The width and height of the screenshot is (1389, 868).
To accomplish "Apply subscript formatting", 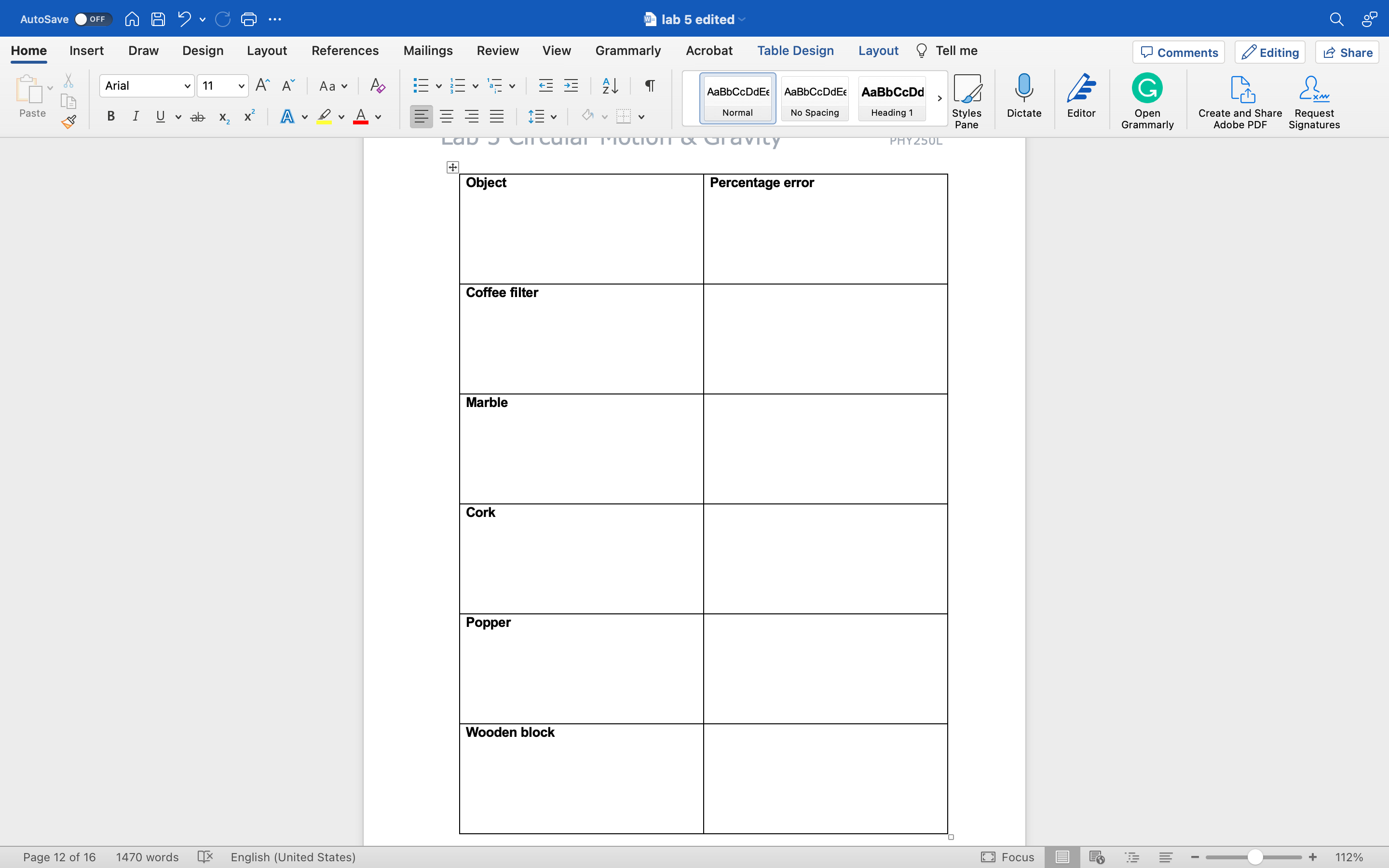I will [x=223, y=118].
